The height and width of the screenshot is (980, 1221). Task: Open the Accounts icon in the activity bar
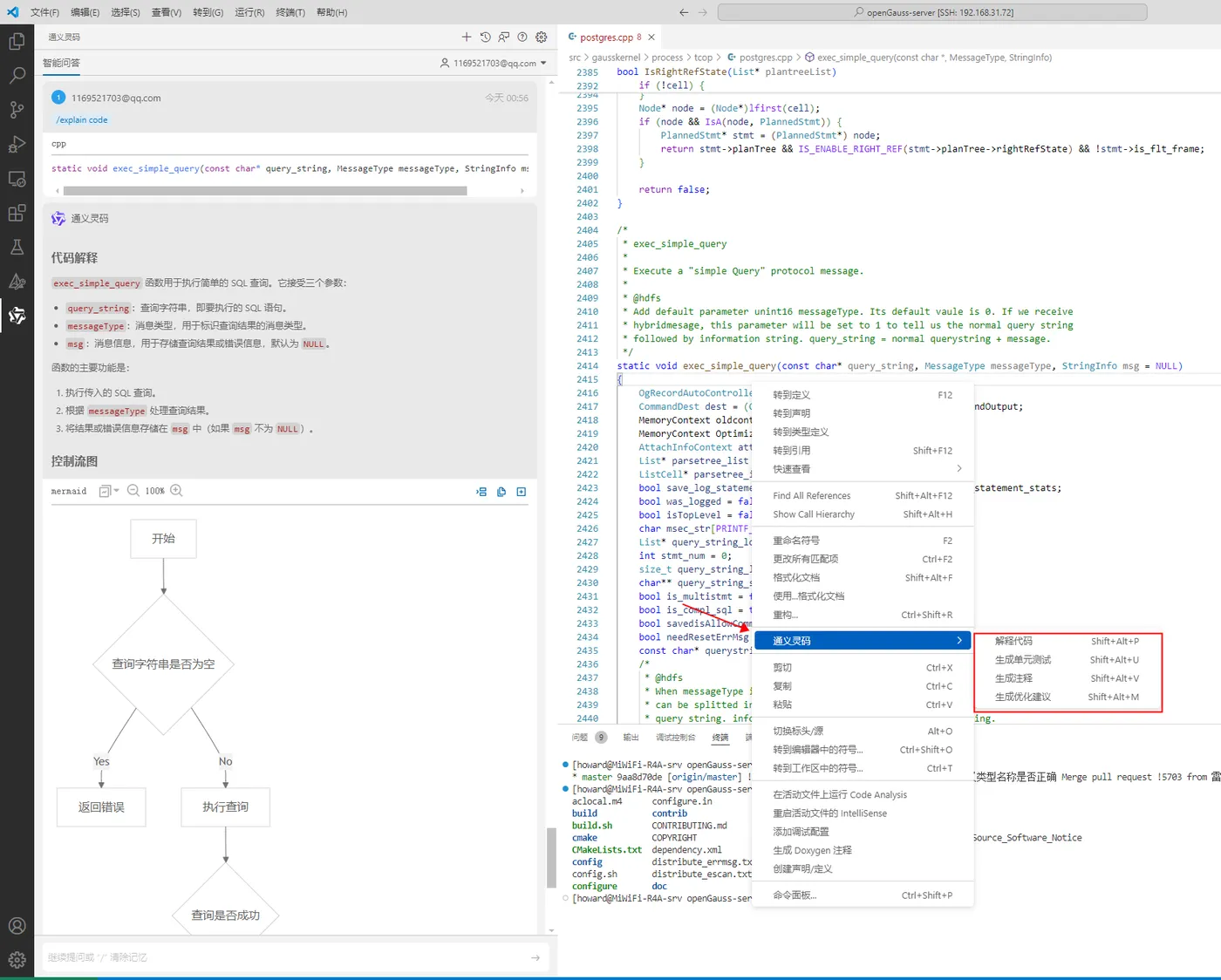17,926
